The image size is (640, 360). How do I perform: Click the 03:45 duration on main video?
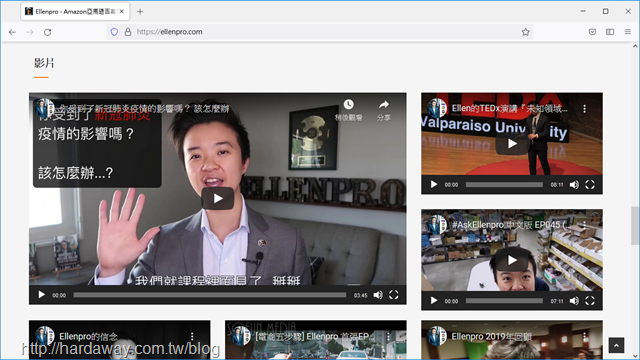(360, 295)
